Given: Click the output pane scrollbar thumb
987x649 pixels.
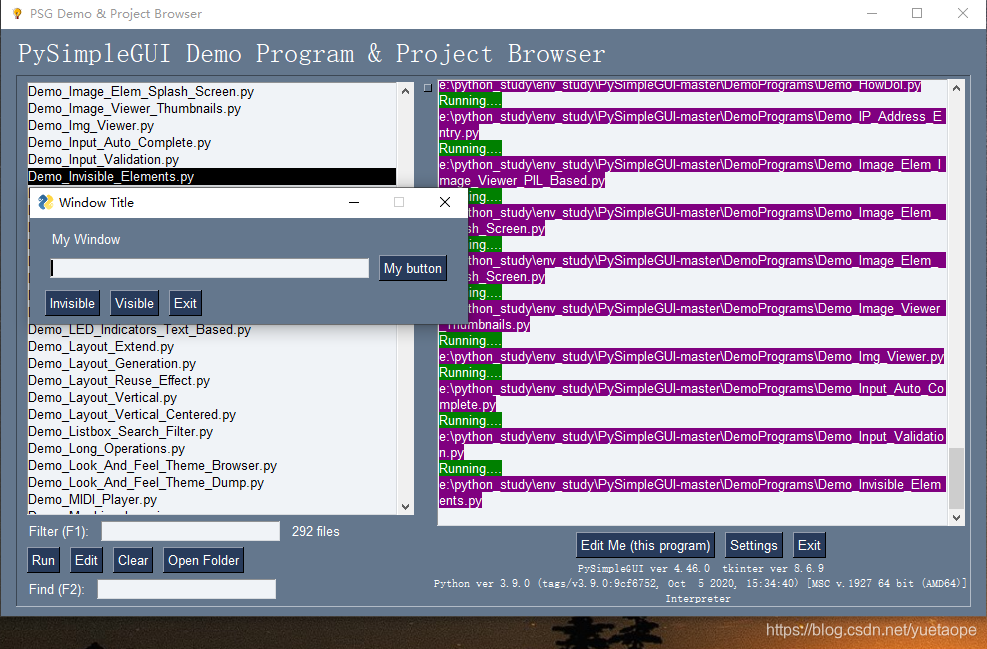Looking at the screenshot, I should 956,478.
